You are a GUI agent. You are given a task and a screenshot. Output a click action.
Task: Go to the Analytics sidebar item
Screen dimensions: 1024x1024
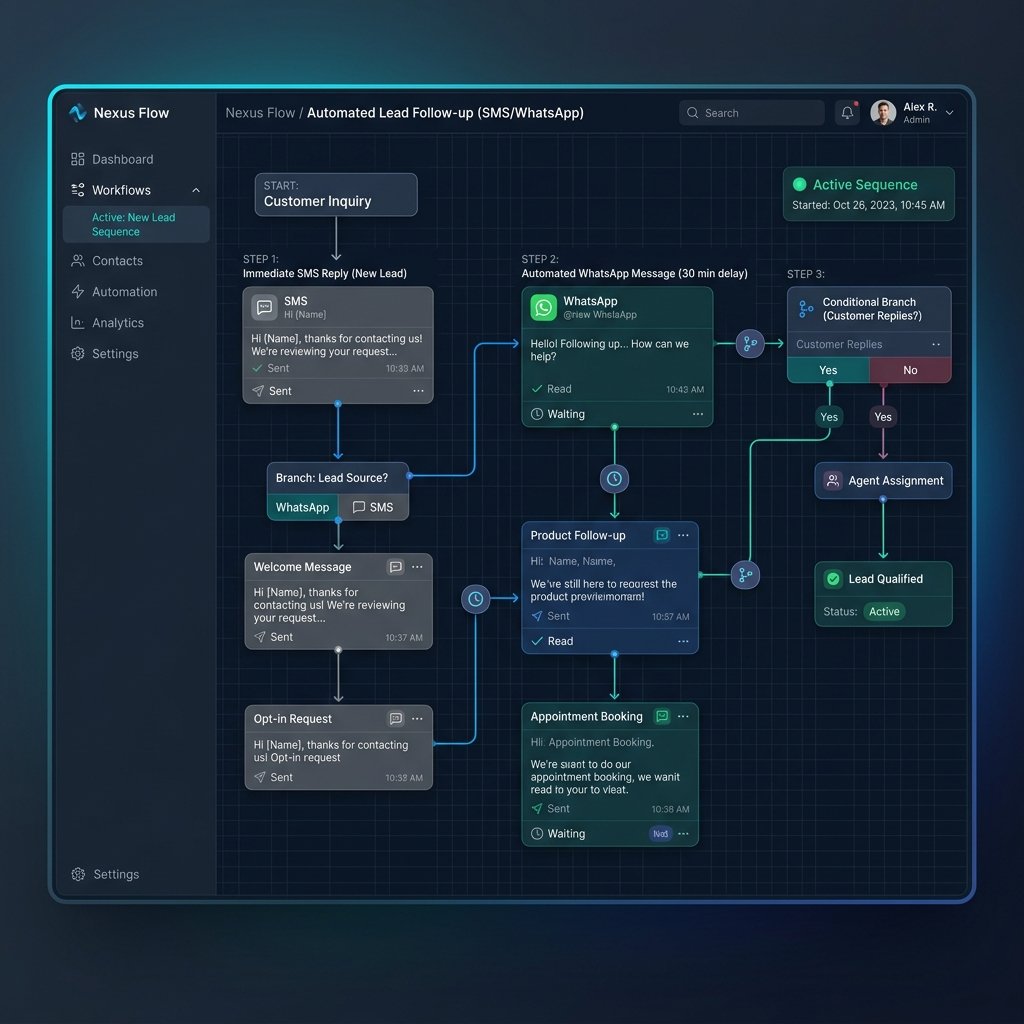point(117,323)
